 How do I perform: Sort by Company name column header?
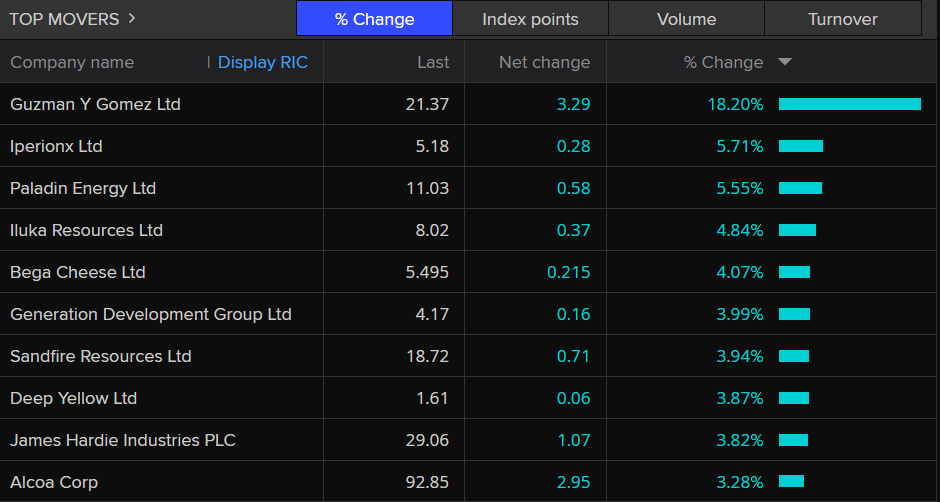pyautogui.click(x=72, y=62)
